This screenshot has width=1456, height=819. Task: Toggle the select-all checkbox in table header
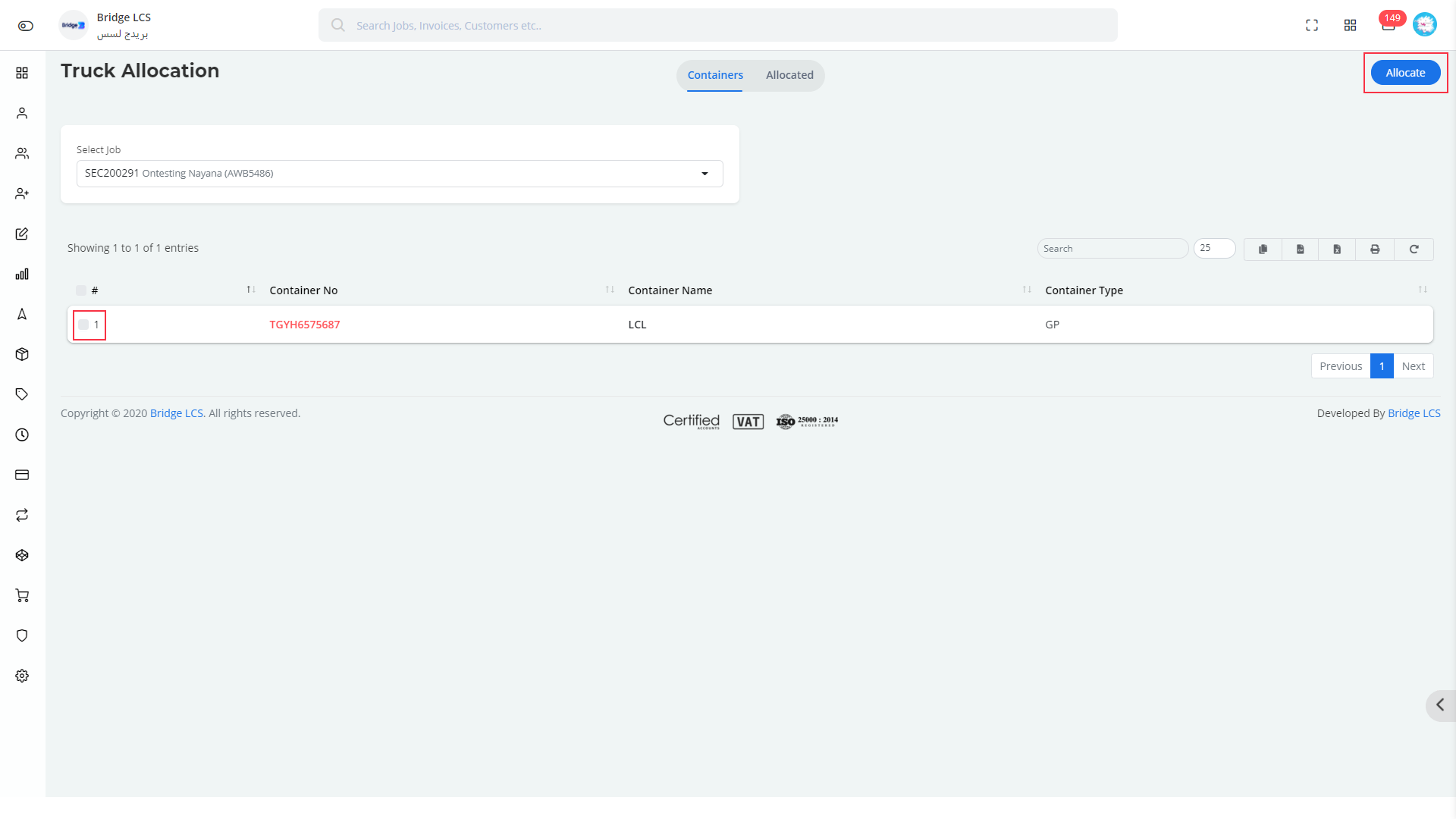tap(81, 290)
